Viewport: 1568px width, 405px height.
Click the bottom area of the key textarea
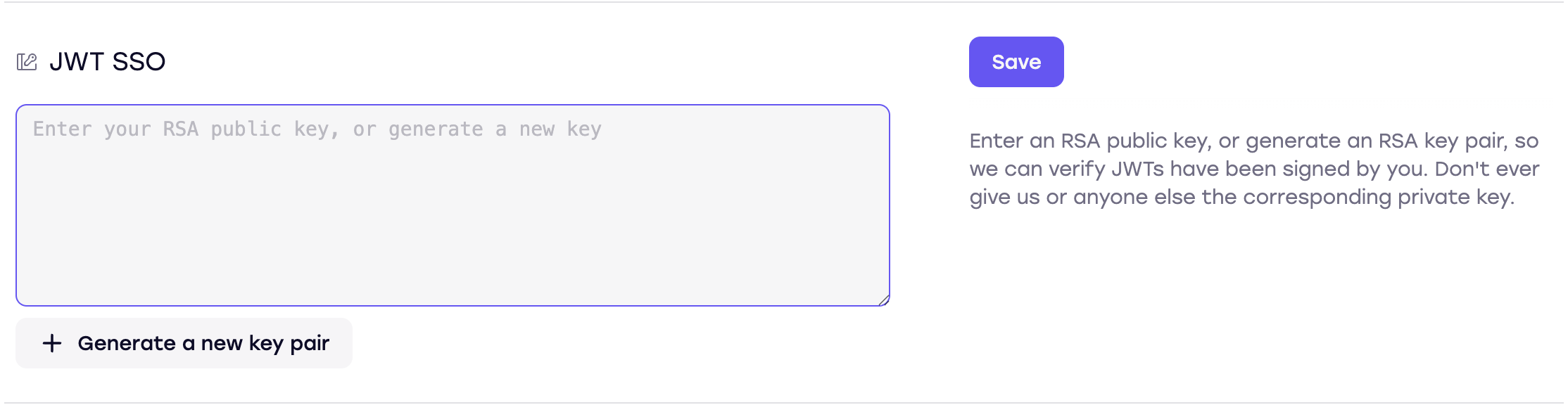(453, 281)
